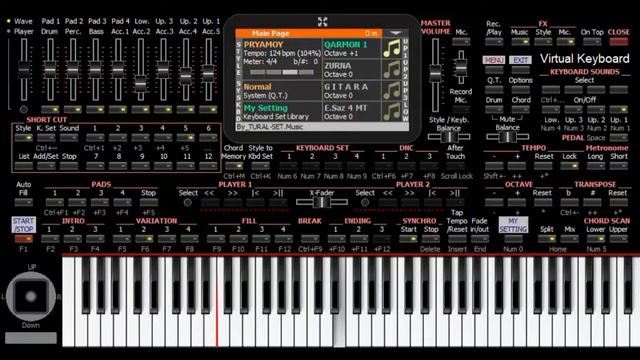Image resolution: width=640 pixels, height=360 pixels.
Task: Click the Tempo minus button
Action: pos(494,166)
